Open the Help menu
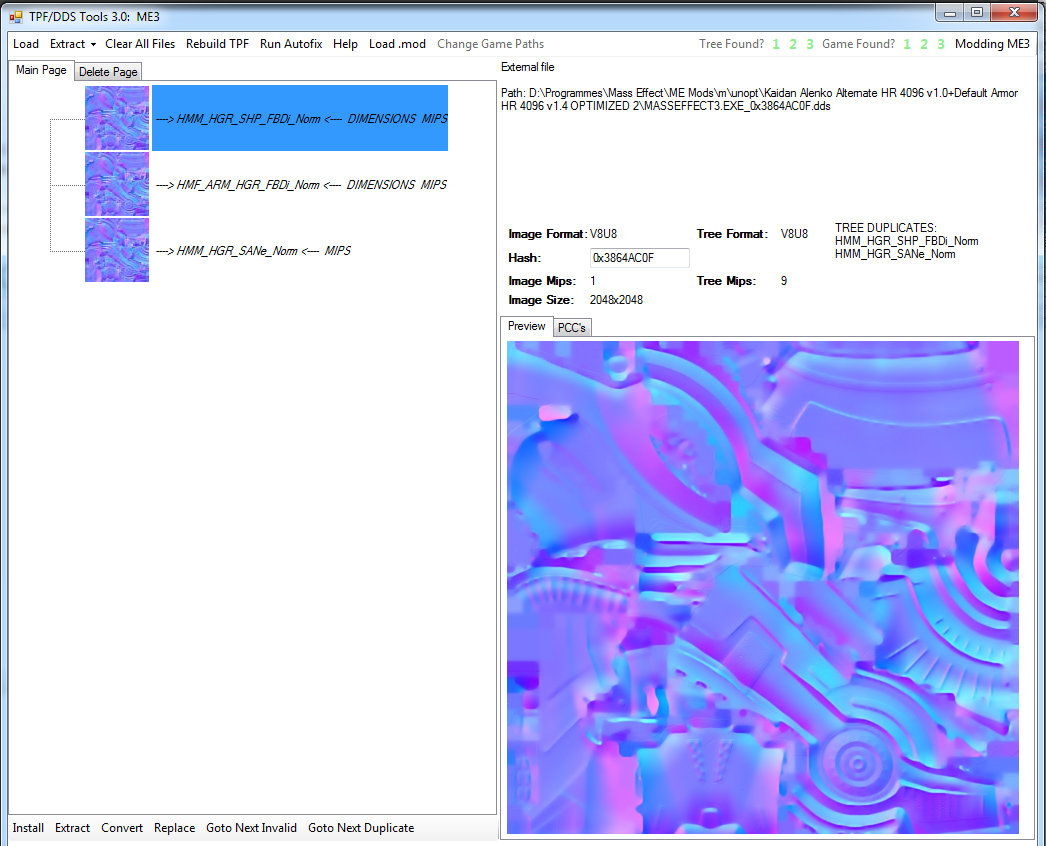This screenshot has height=846, width=1046. click(x=346, y=44)
